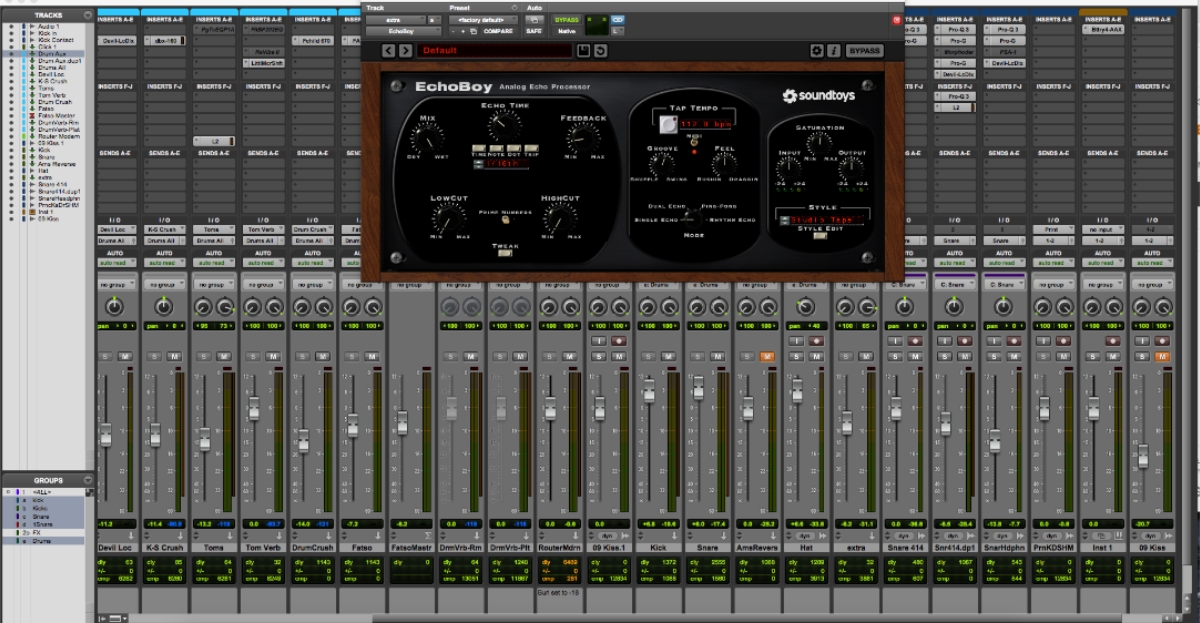Viewport: 1200px width, 623px height.
Task: Open the Devil-LoDis insert on Devil Loc strip
Action: click(x=118, y=41)
